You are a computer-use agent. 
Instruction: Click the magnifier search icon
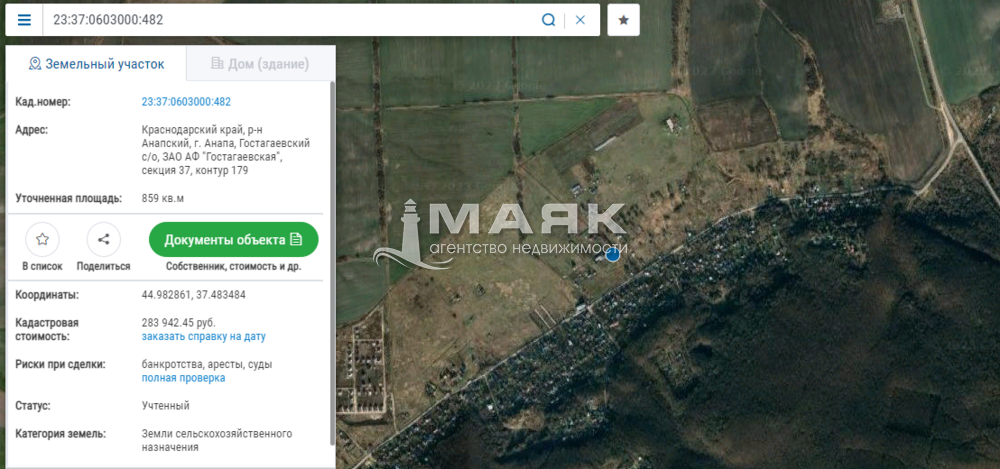point(548,20)
